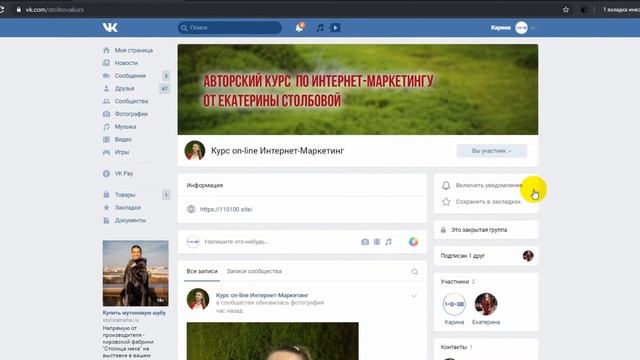
Task: Click the vk.com address bar URL
Action: click(x=55, y=9)
